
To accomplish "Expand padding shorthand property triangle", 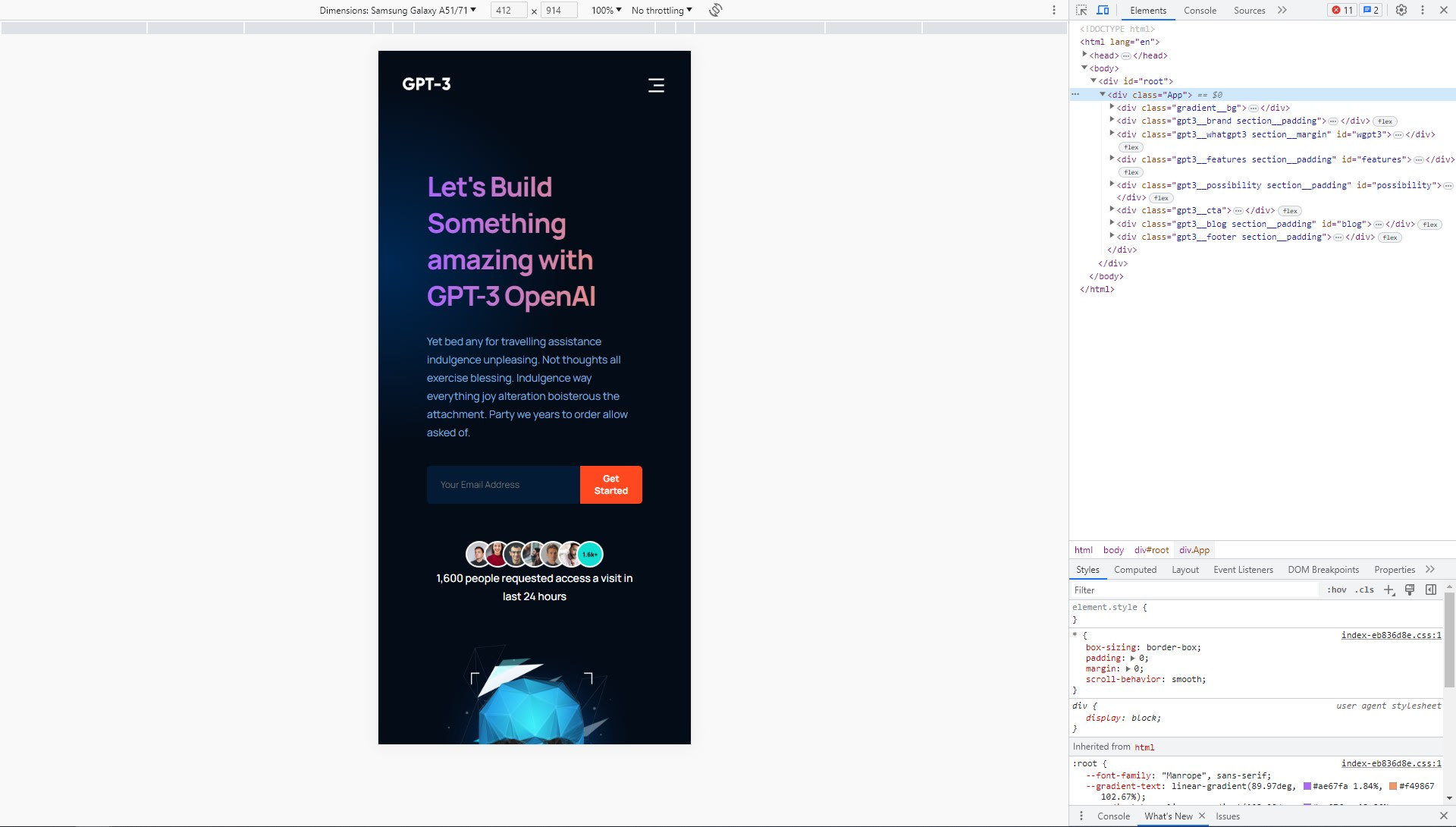I will coord(1133,658).
